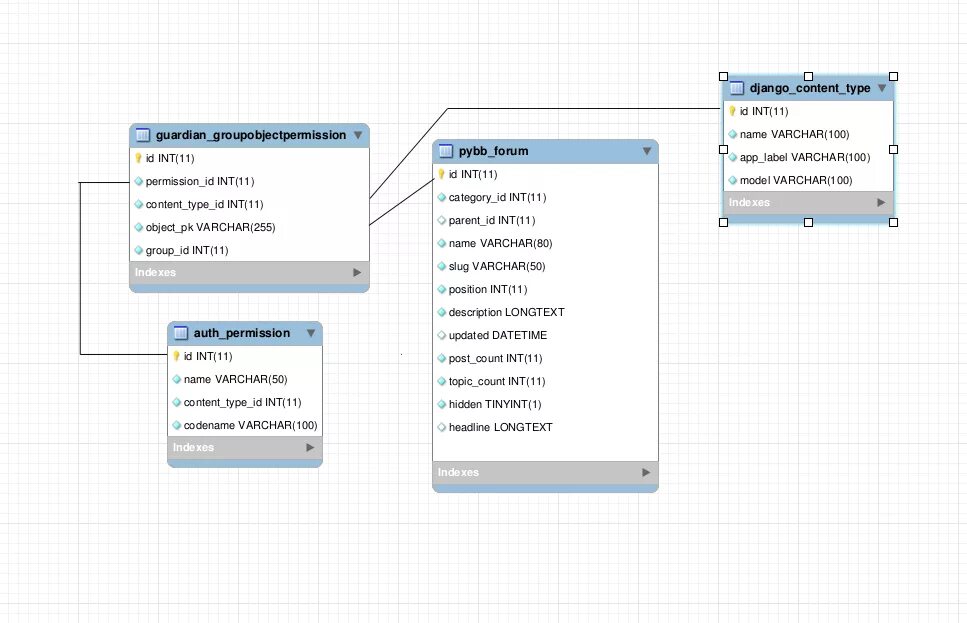Click the auth_permission table icon
The image size is (967, 623).
pos(181,333)
